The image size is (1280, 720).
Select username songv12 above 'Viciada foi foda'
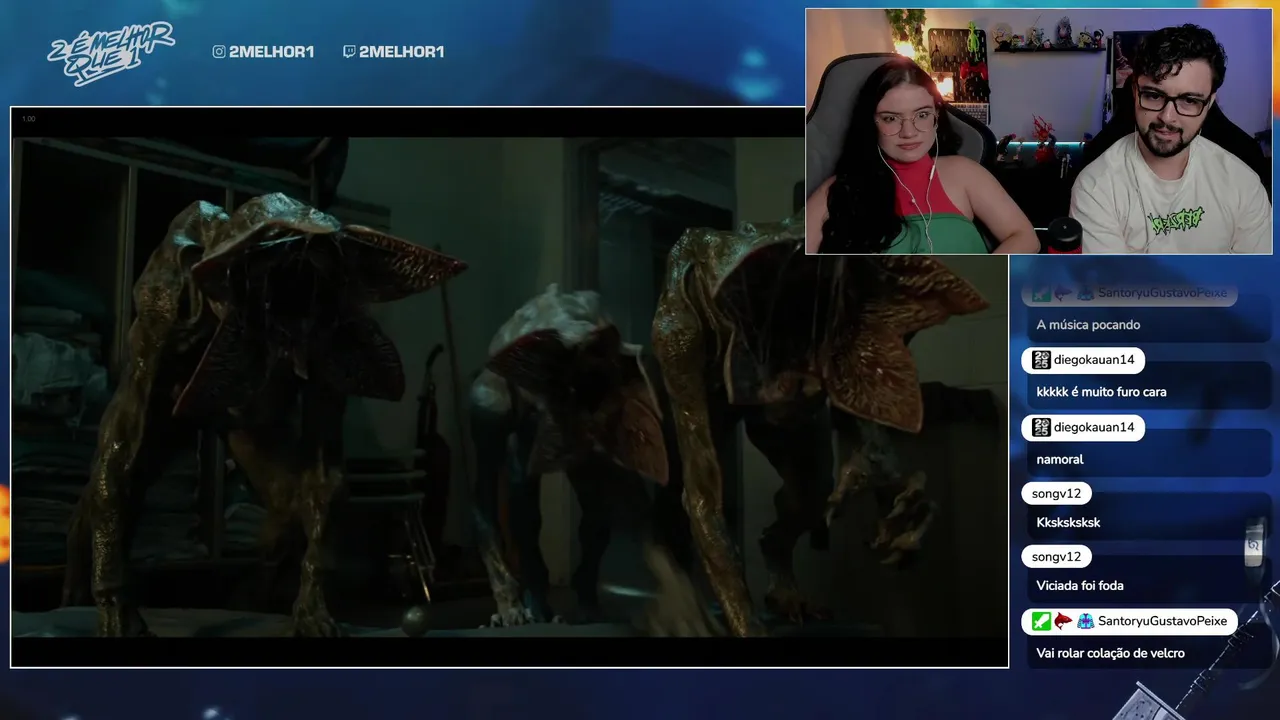click(1056, 557)
